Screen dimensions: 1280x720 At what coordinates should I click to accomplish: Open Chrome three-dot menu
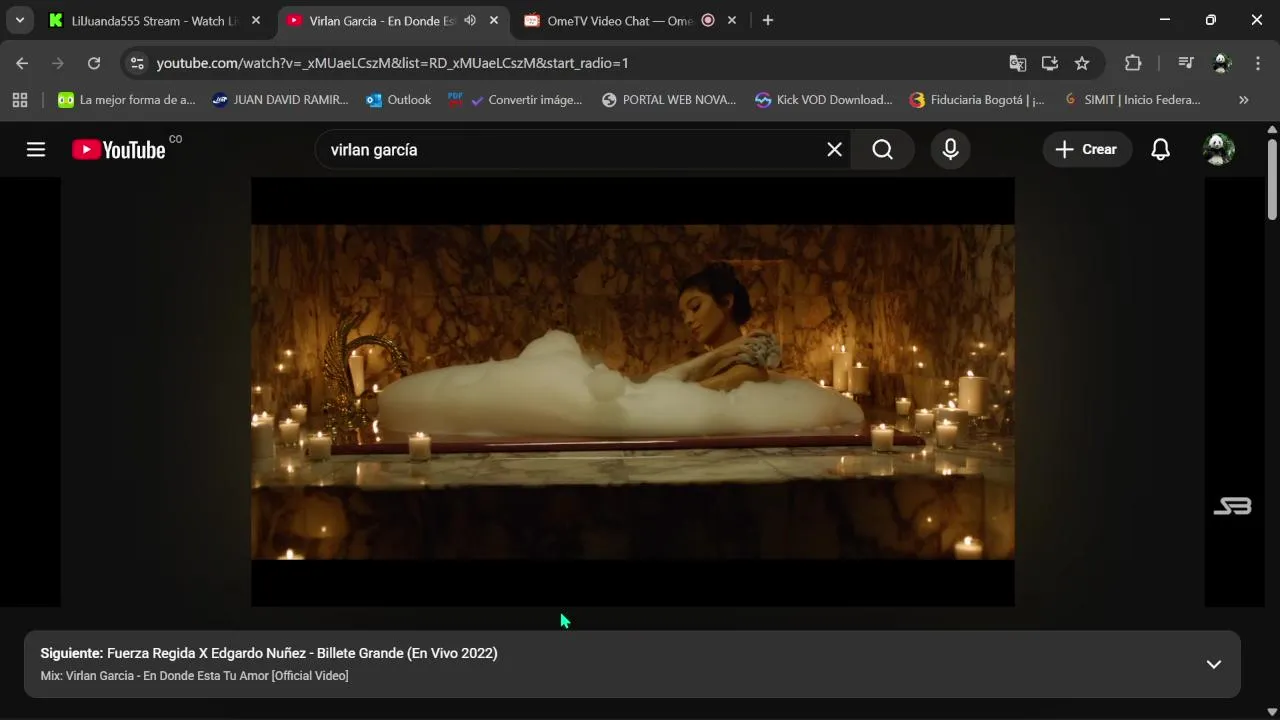[1258, 63]
